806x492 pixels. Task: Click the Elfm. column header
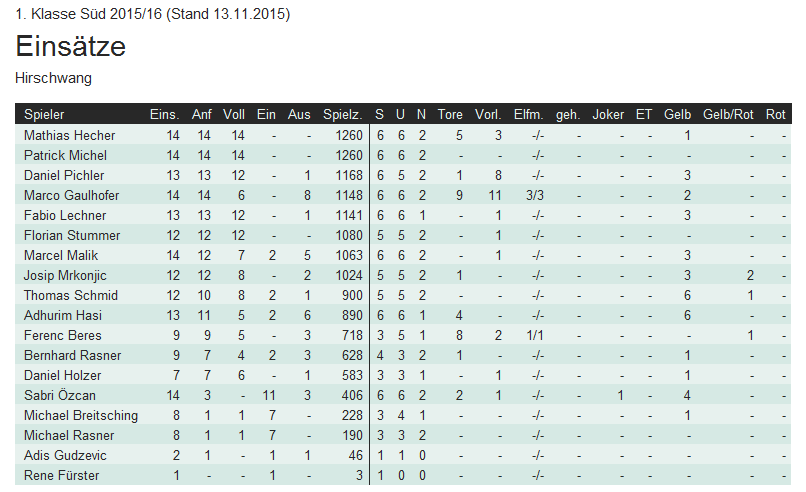(528, 114)
